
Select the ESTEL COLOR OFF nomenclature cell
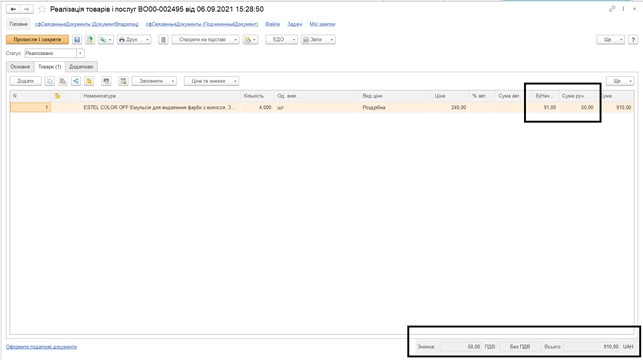click(x=160, y=107)
